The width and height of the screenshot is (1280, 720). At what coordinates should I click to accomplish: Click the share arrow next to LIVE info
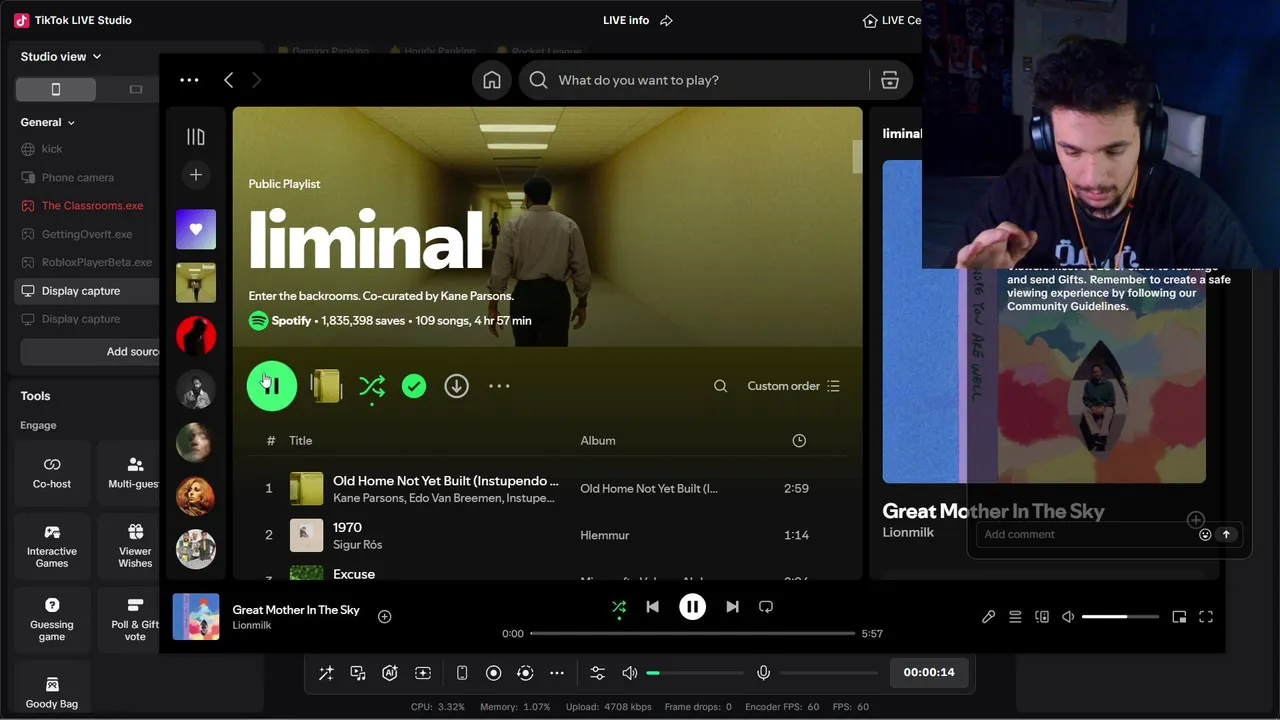pyautogui.click(x=667, y=20)
